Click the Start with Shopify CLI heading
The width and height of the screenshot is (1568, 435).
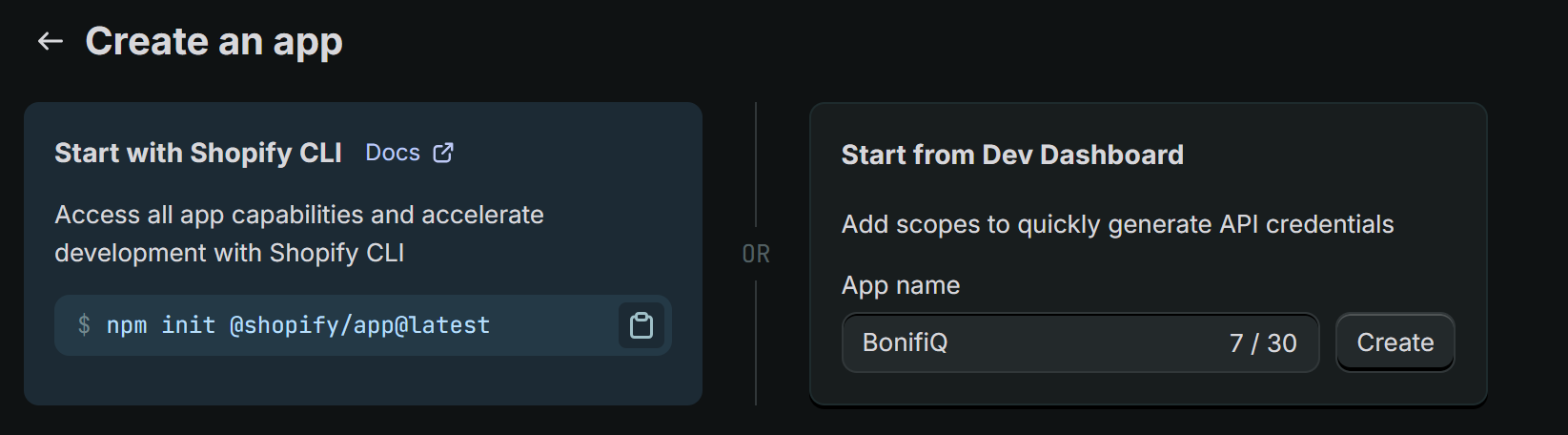click(x=198, y=153)
